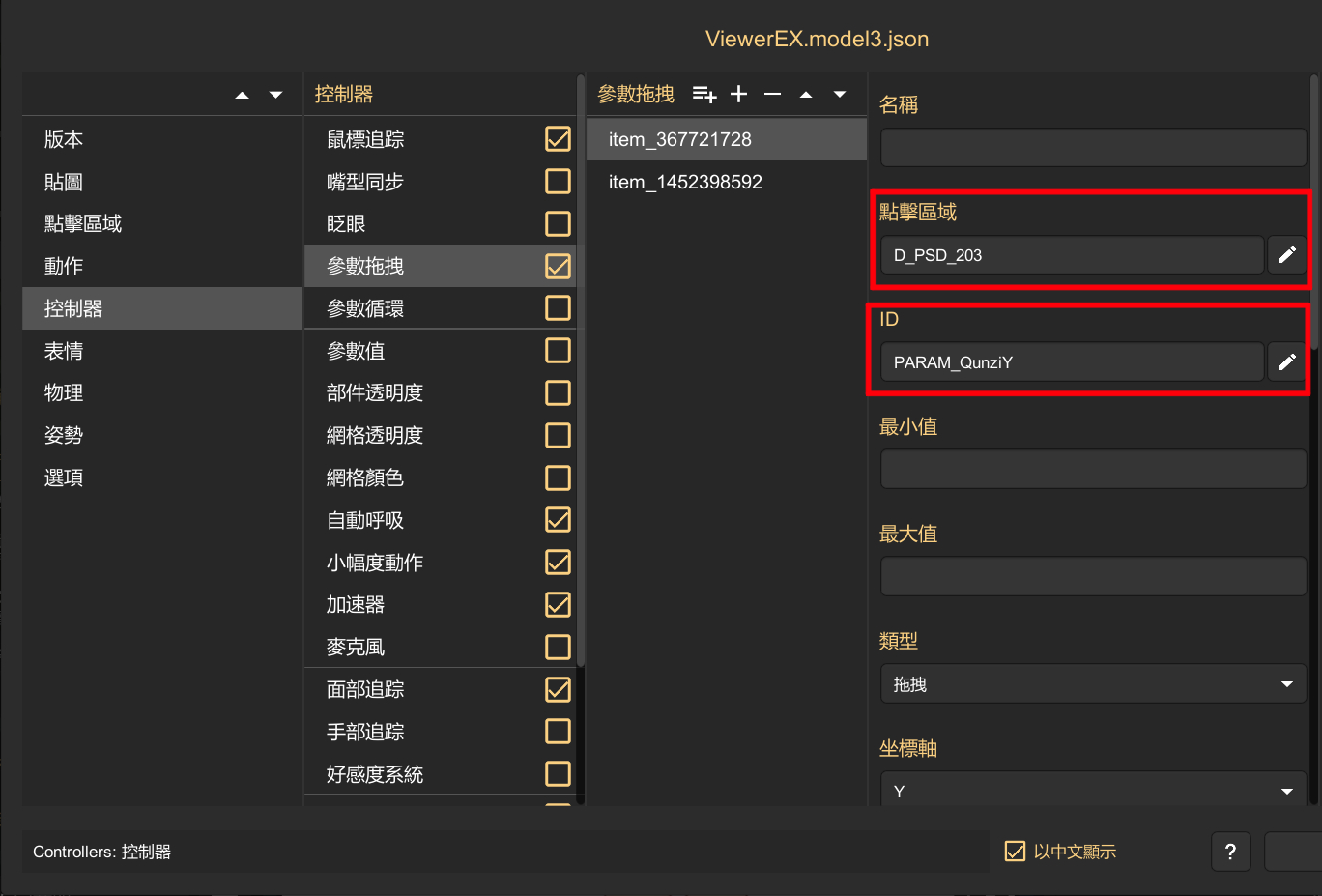Viewport: 1322px width, 896px height.
Task: Edit the 點擊區域 value with pencil icon
Action: [1286, 255]
